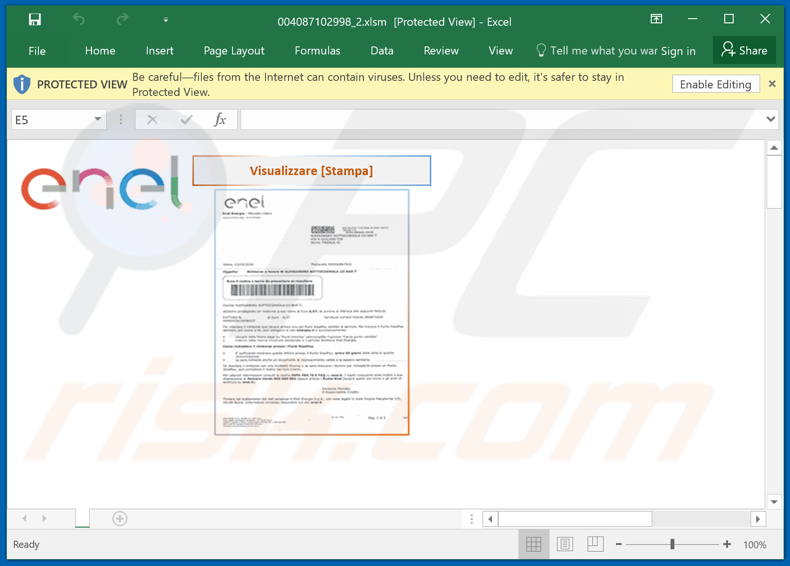The height and width of the screenshot is (566, 790).
Task: Click the next sheet navigation arrow
Action: pyautogui.click(x=44, y=518)
